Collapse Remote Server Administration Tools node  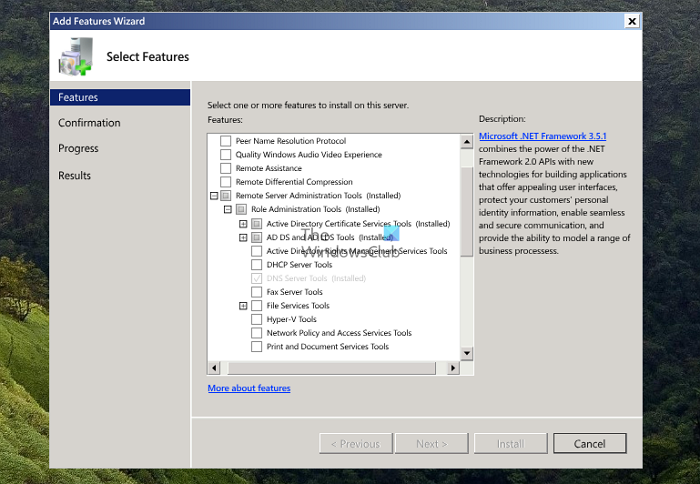[x=214, y=196]
